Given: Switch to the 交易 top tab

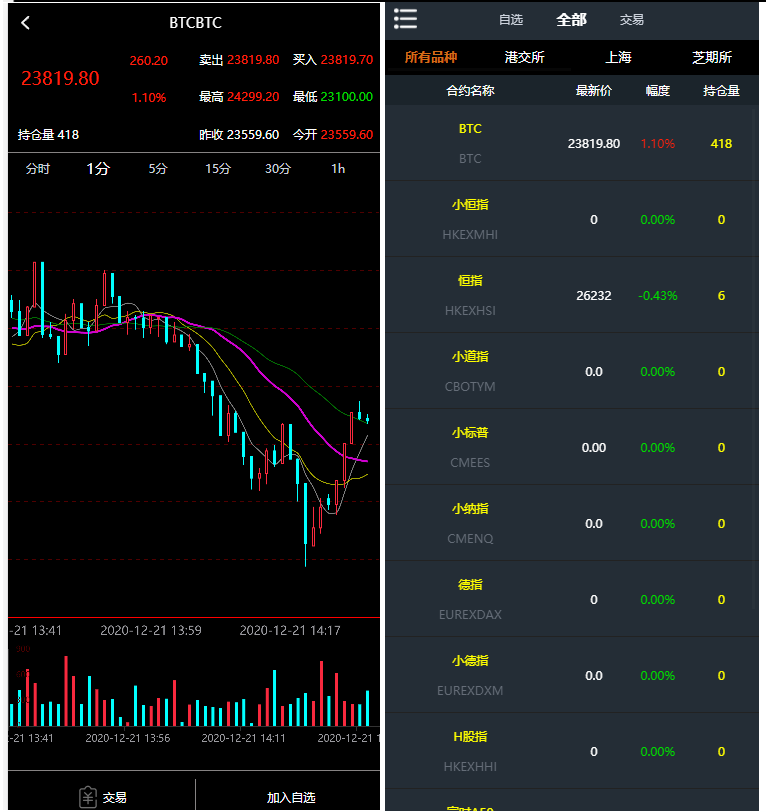Looking at the screenshot, I should tap(632, 20).
